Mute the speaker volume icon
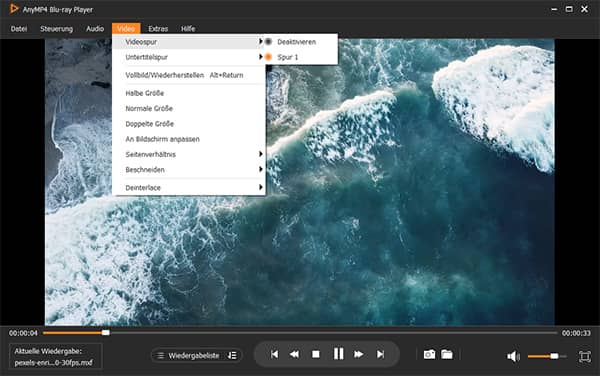The height and width of the screenshot is (376, 600). (513, 356)
